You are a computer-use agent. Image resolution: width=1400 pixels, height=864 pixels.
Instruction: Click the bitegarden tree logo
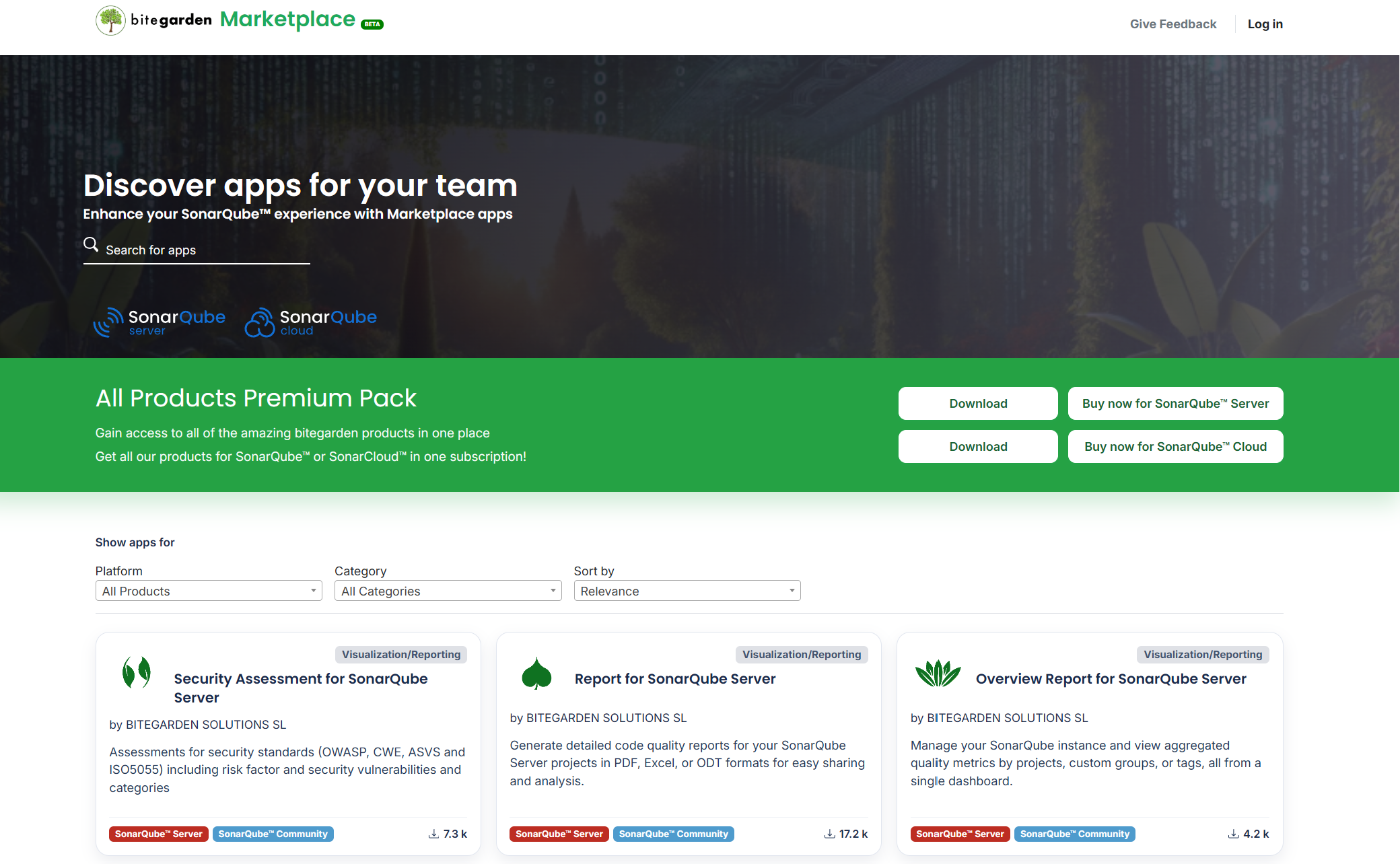pos(110,20)
